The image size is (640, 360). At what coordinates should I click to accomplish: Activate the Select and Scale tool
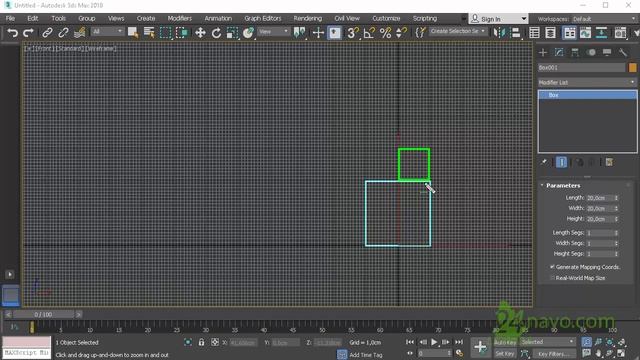click(x=232, y=33)
